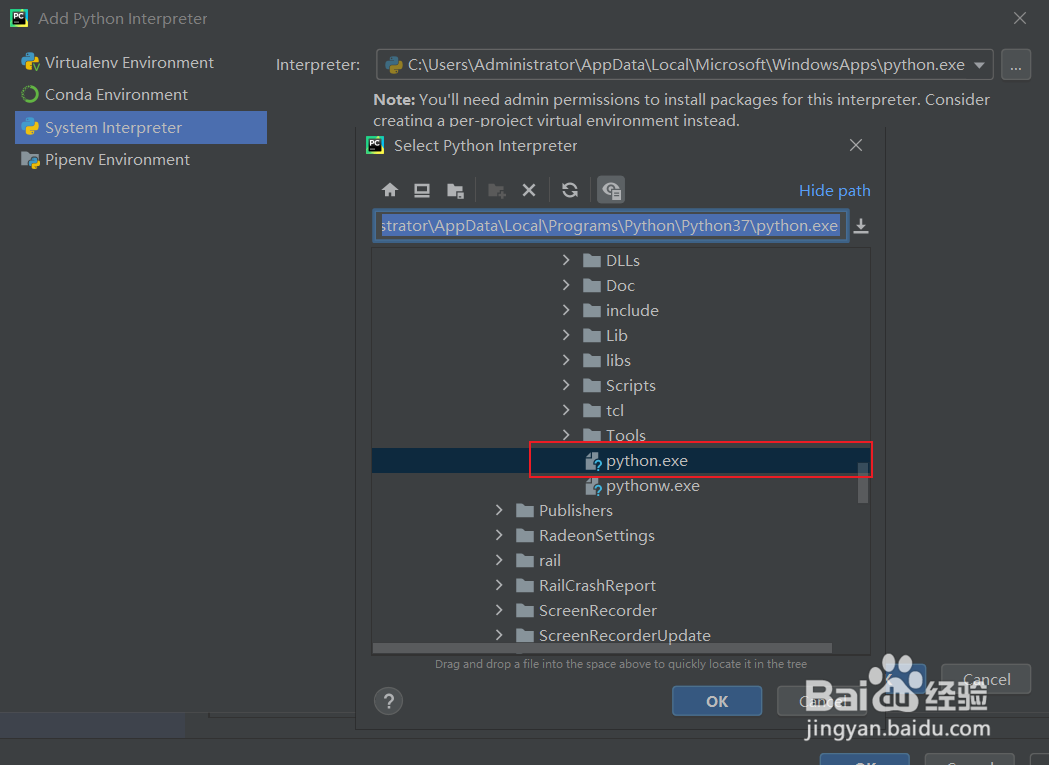
Task: Expand the DLLs folder
Action: [x=566, y=260]
